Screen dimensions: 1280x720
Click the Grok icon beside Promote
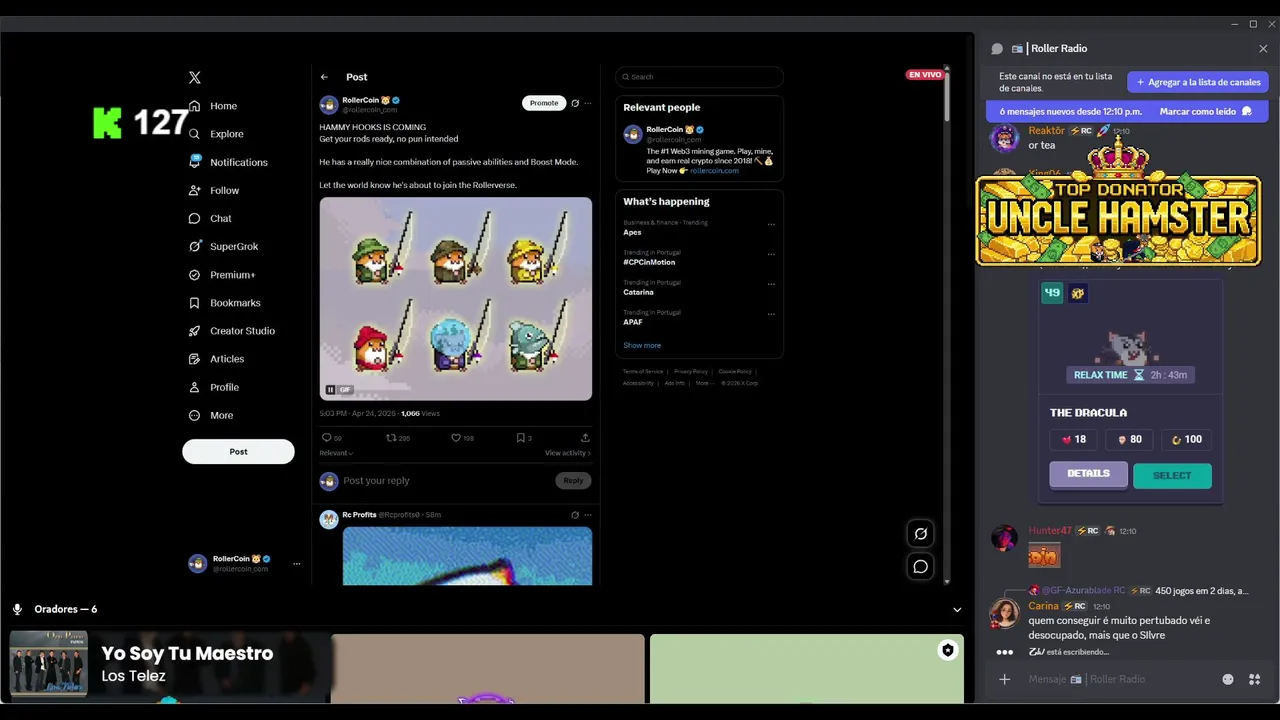point(575,103)
